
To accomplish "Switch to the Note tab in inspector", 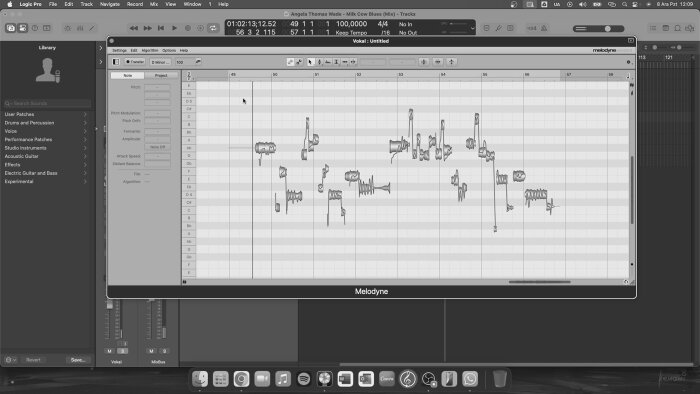I will [x=128, y=75].
